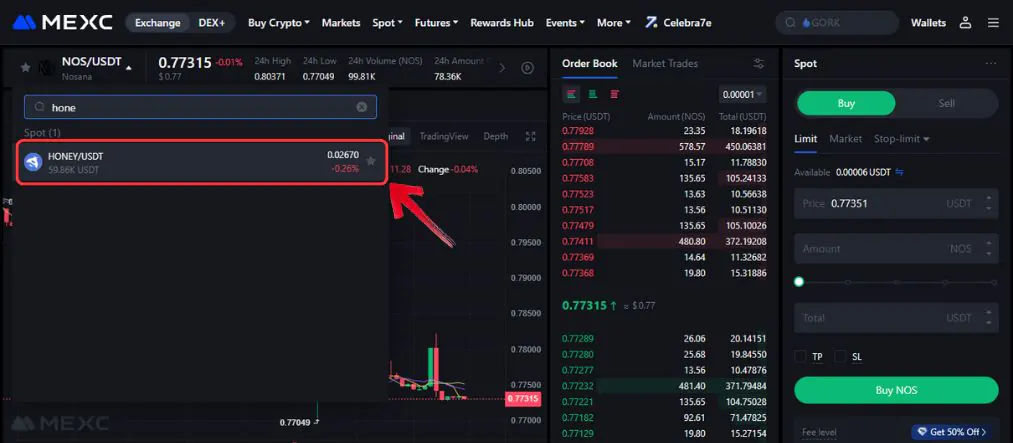Open Rewards Hub

(x=502, y=23)
